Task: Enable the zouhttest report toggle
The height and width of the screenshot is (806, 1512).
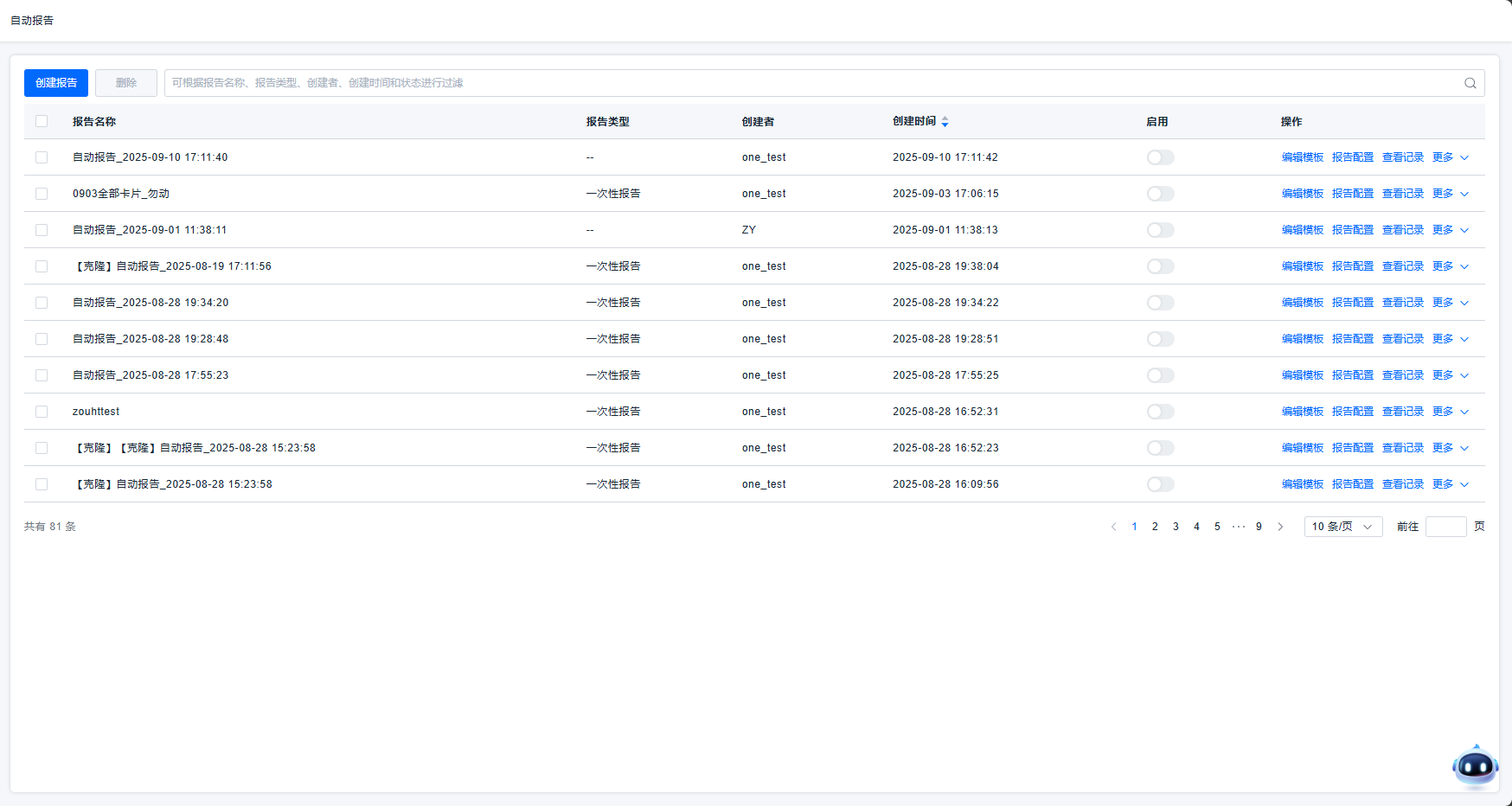Action: 1160,412
